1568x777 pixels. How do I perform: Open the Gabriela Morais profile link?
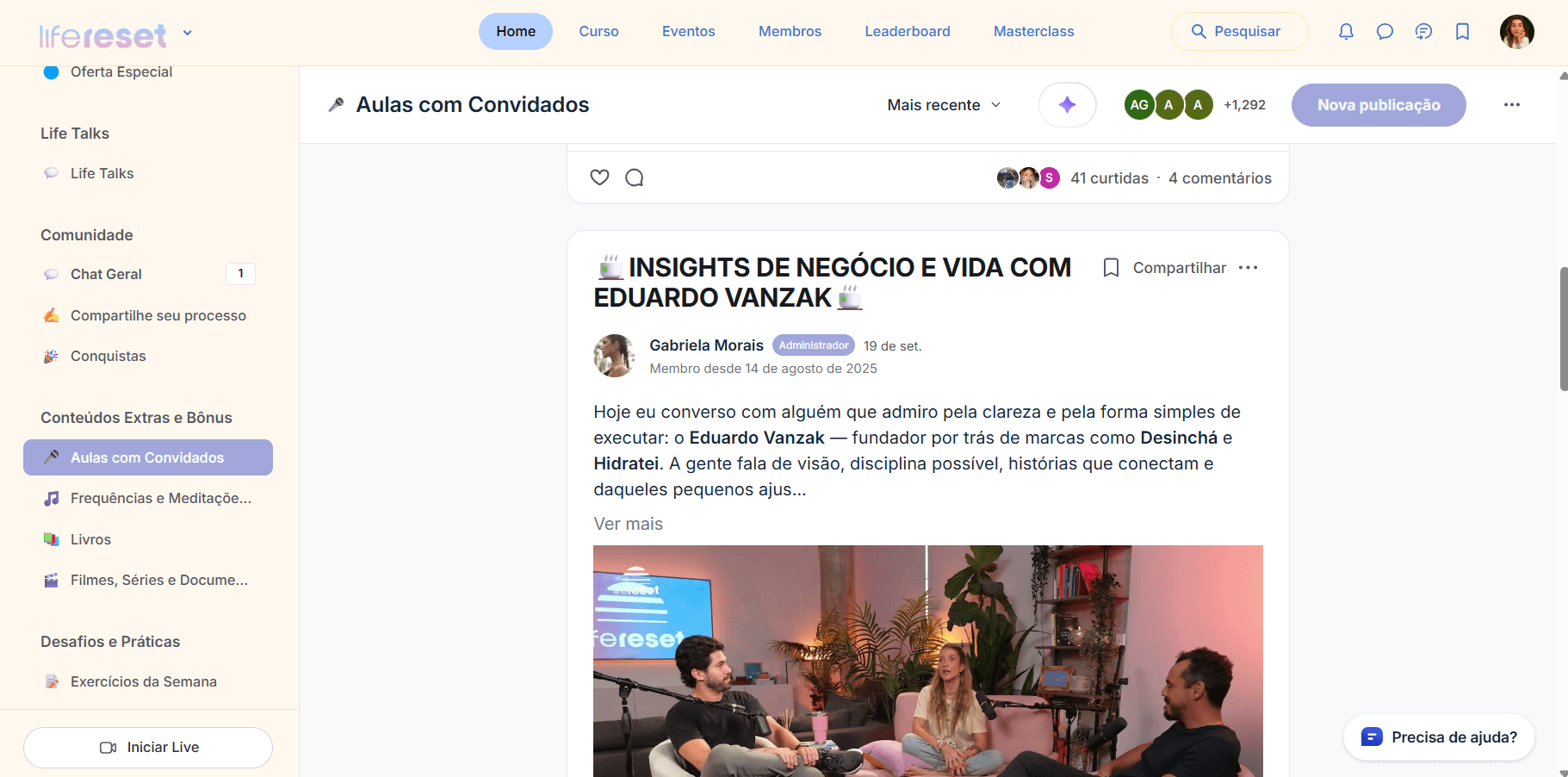pos(706,345)
